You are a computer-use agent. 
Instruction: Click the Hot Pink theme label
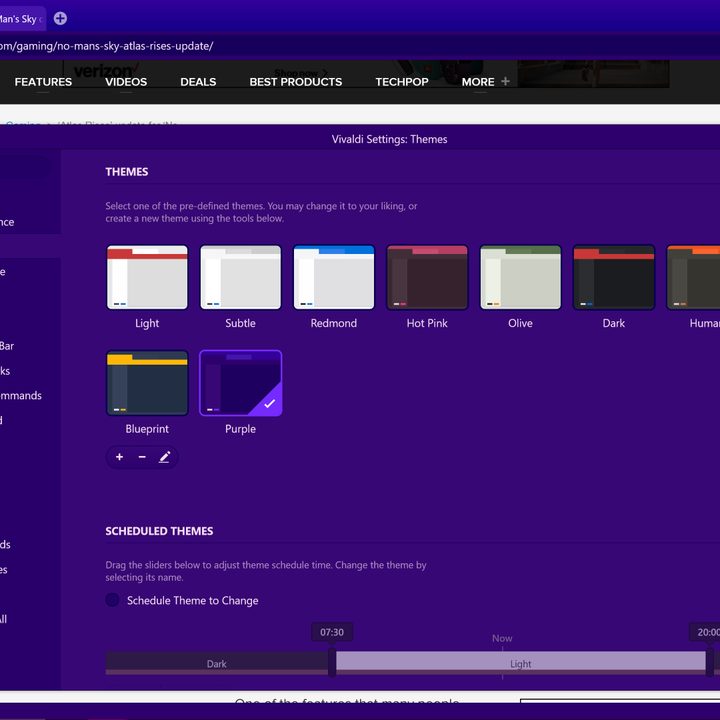[x=427, y=323]
